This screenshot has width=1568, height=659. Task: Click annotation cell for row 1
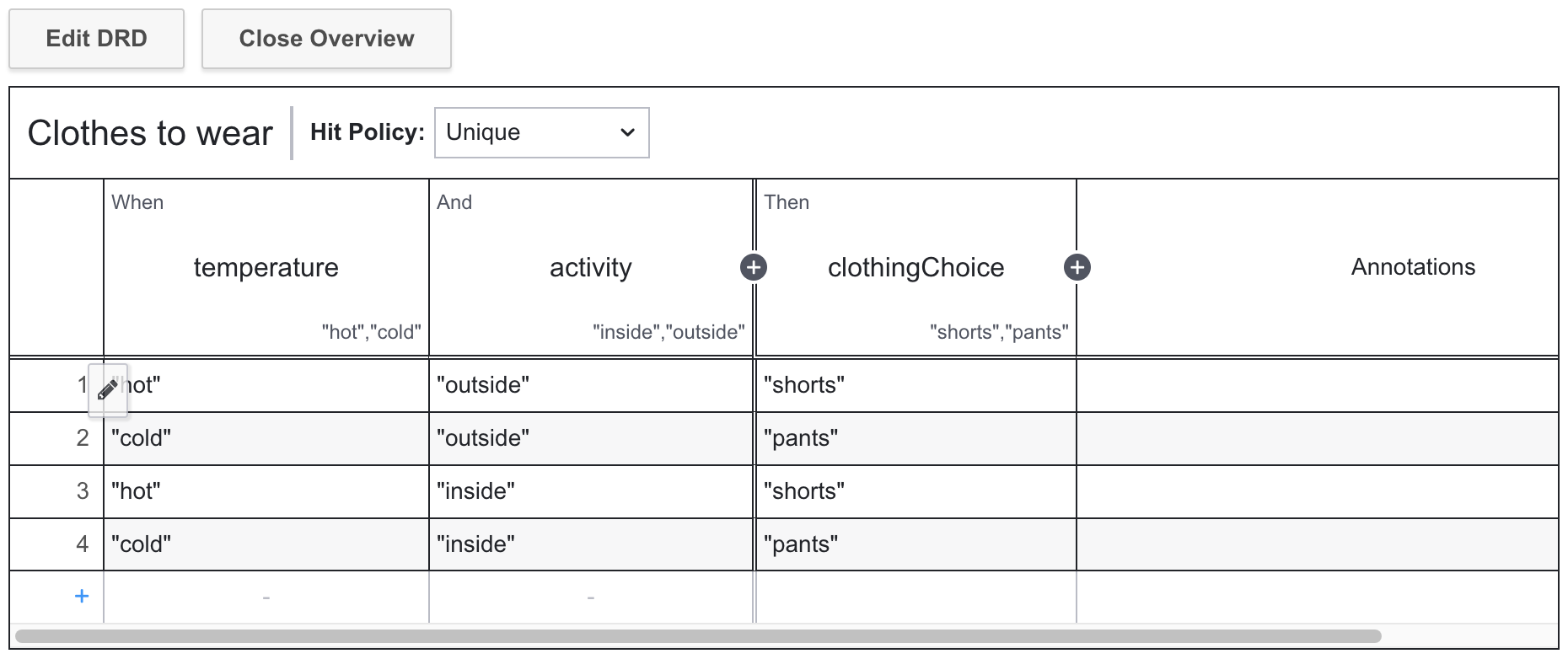coord(1317,385)
